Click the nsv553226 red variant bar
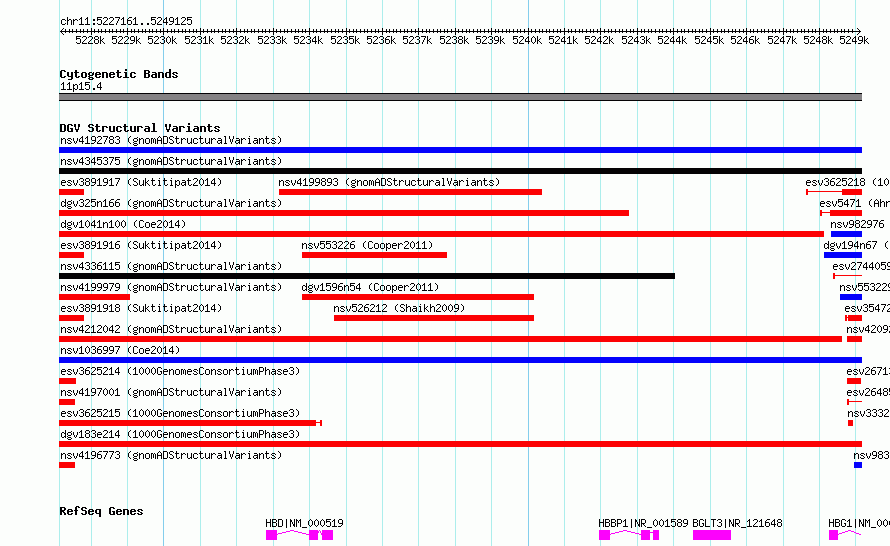This screenshot has width=890, height=546. [375, 255]
